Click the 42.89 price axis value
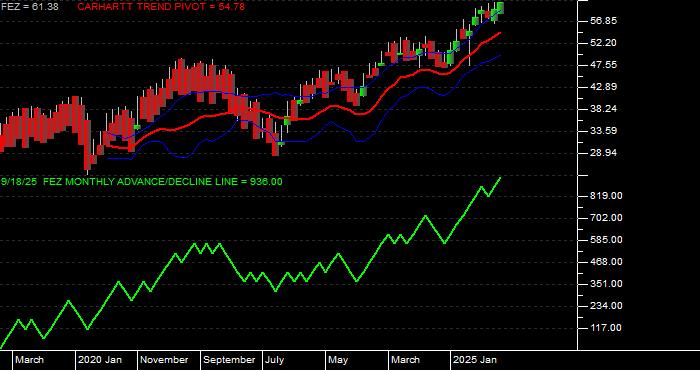The width and height of the screenshot is (700, 370). pyautogui.click(x=604, y=87)
